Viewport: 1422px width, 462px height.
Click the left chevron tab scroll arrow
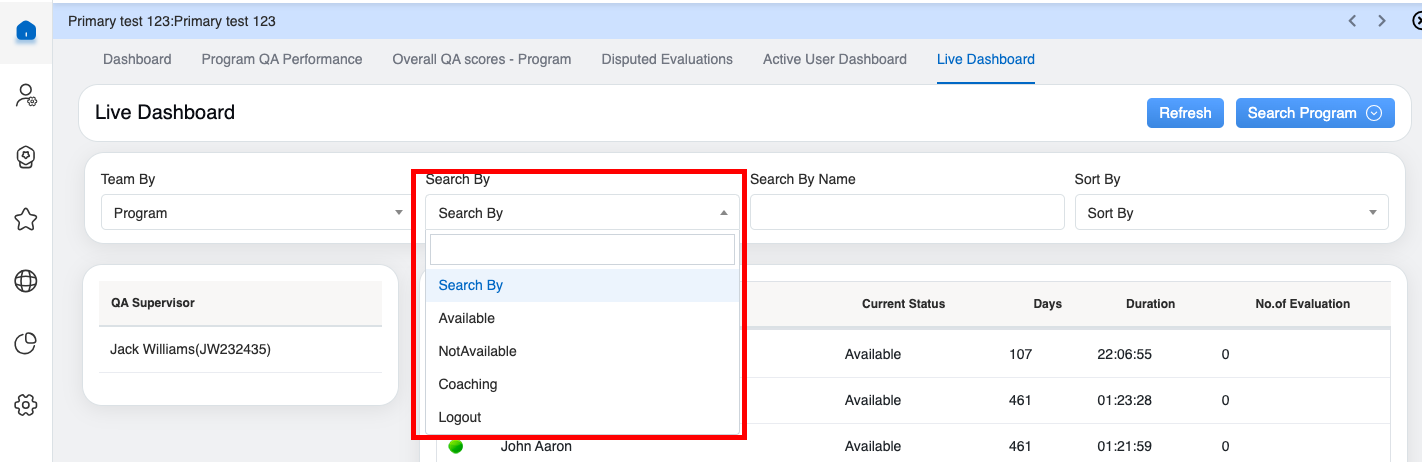1352,21
